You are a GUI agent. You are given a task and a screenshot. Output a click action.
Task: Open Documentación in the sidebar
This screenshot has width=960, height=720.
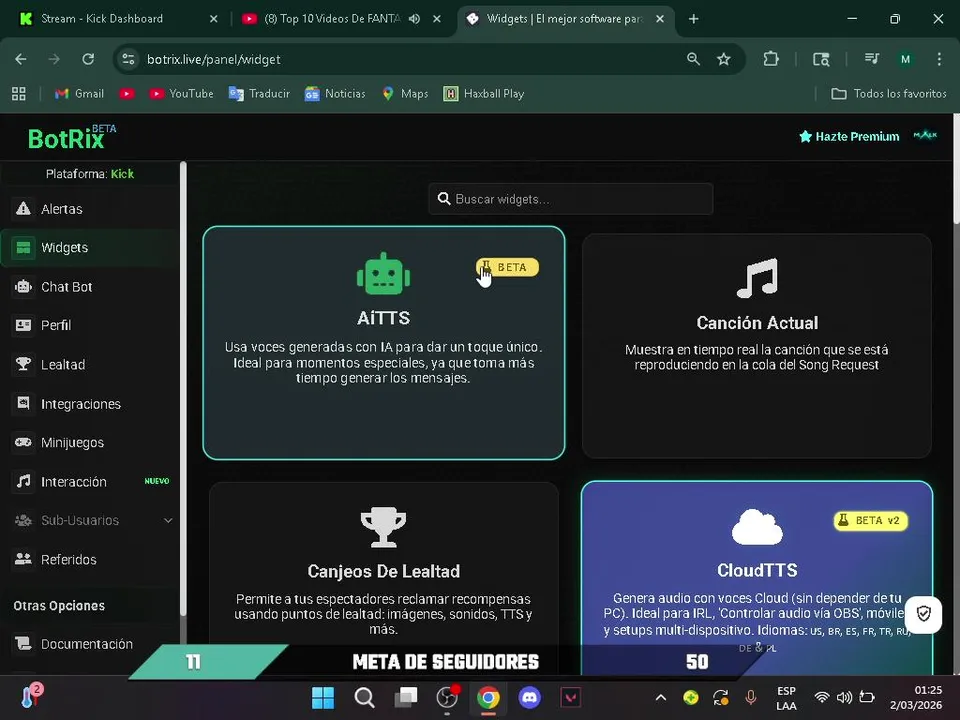[x=89, y=643]
